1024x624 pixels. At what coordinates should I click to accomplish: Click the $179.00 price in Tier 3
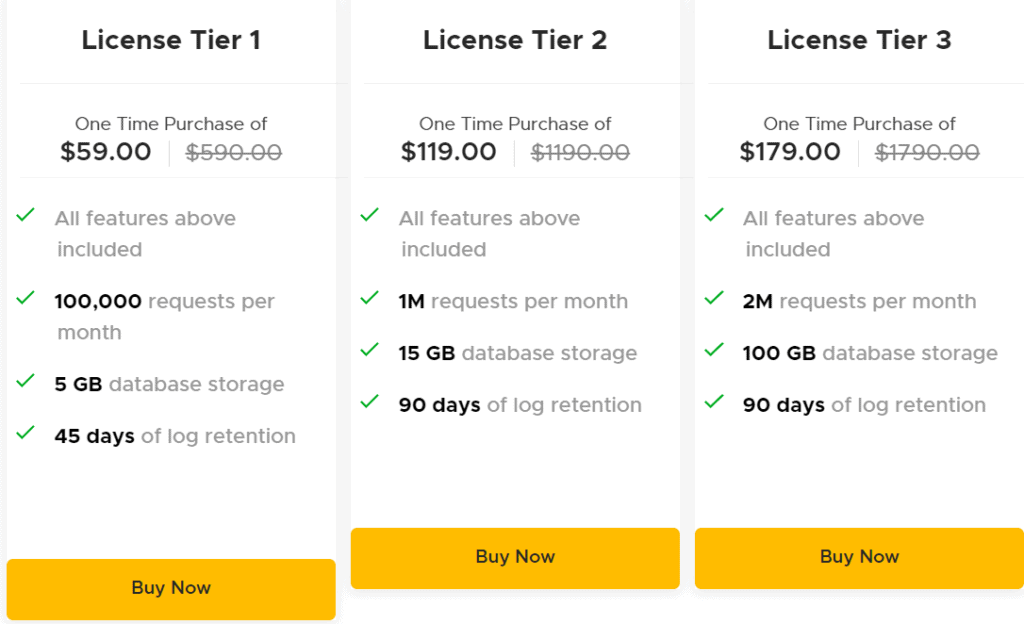pos(790,152)
